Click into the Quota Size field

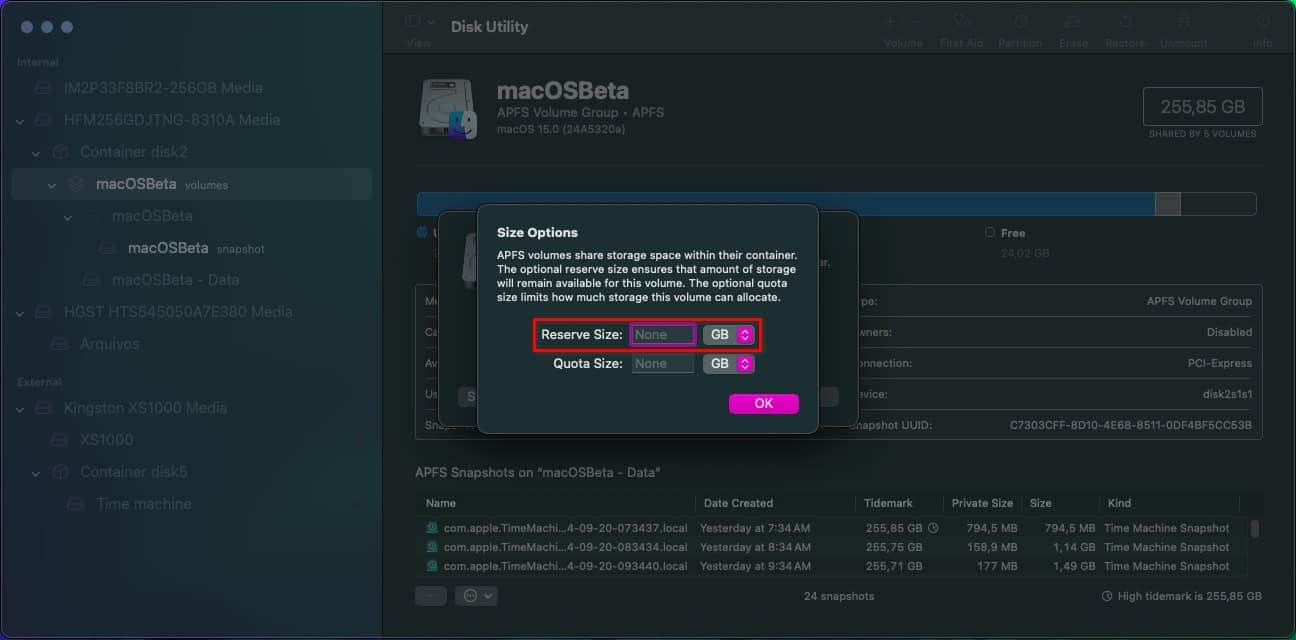[x=663, y=364]
